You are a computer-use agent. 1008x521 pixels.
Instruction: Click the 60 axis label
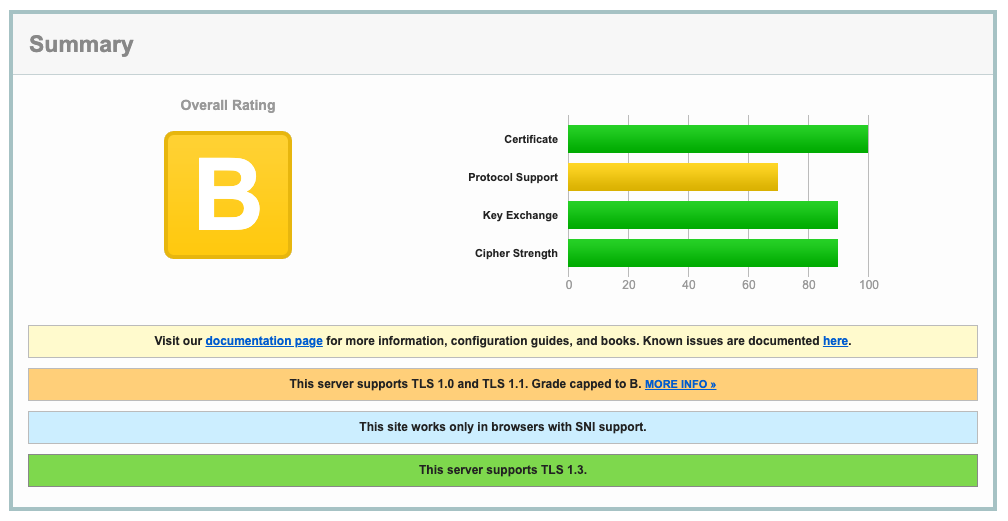click(748, 285)
